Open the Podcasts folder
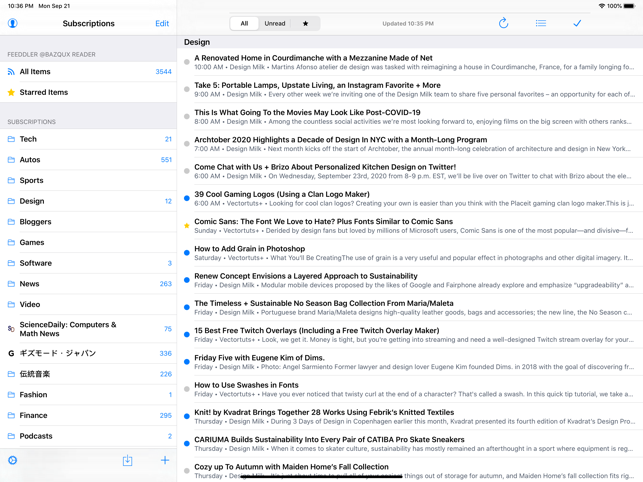 [88, 436]
